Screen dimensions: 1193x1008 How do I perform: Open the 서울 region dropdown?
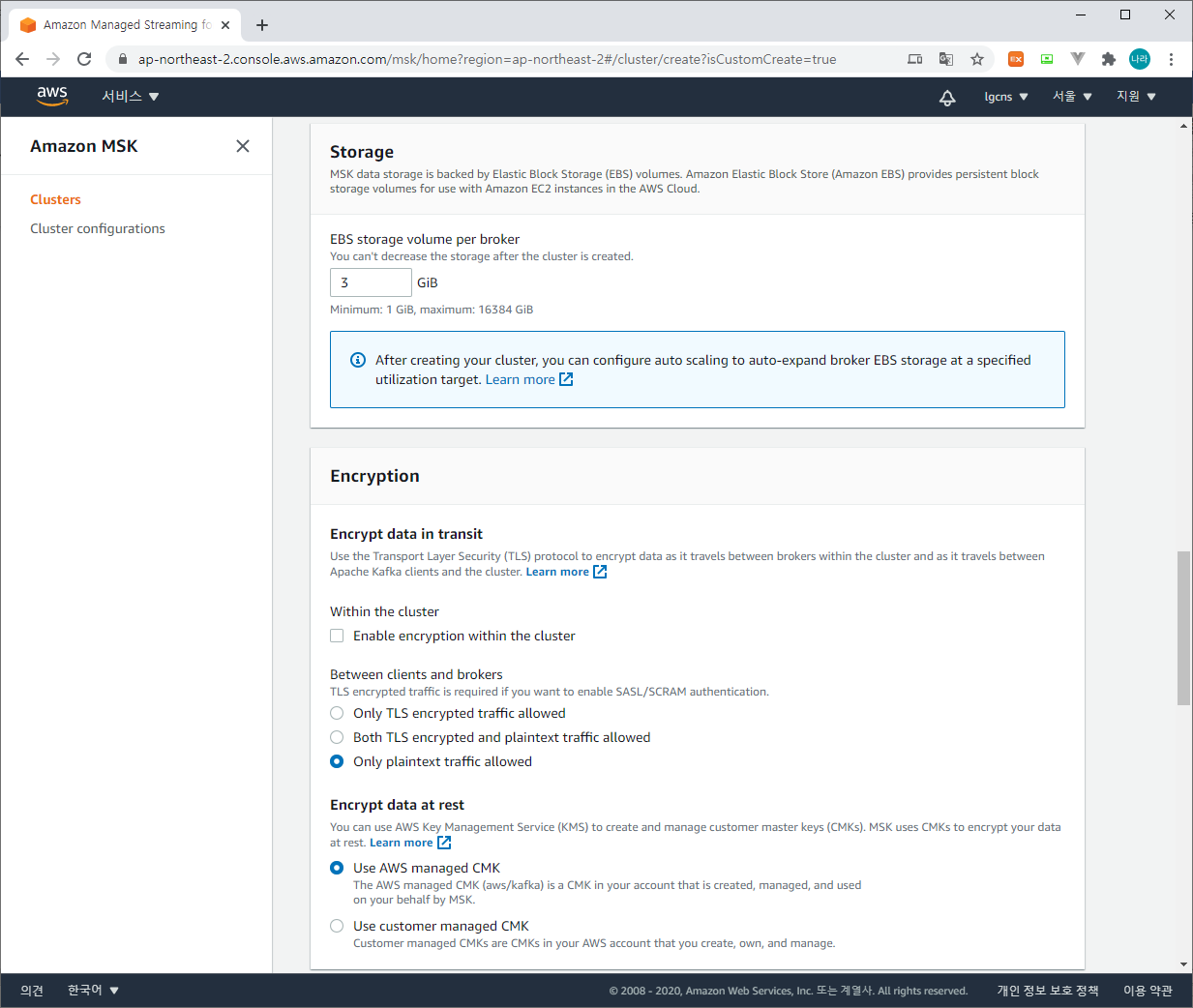1072,97
